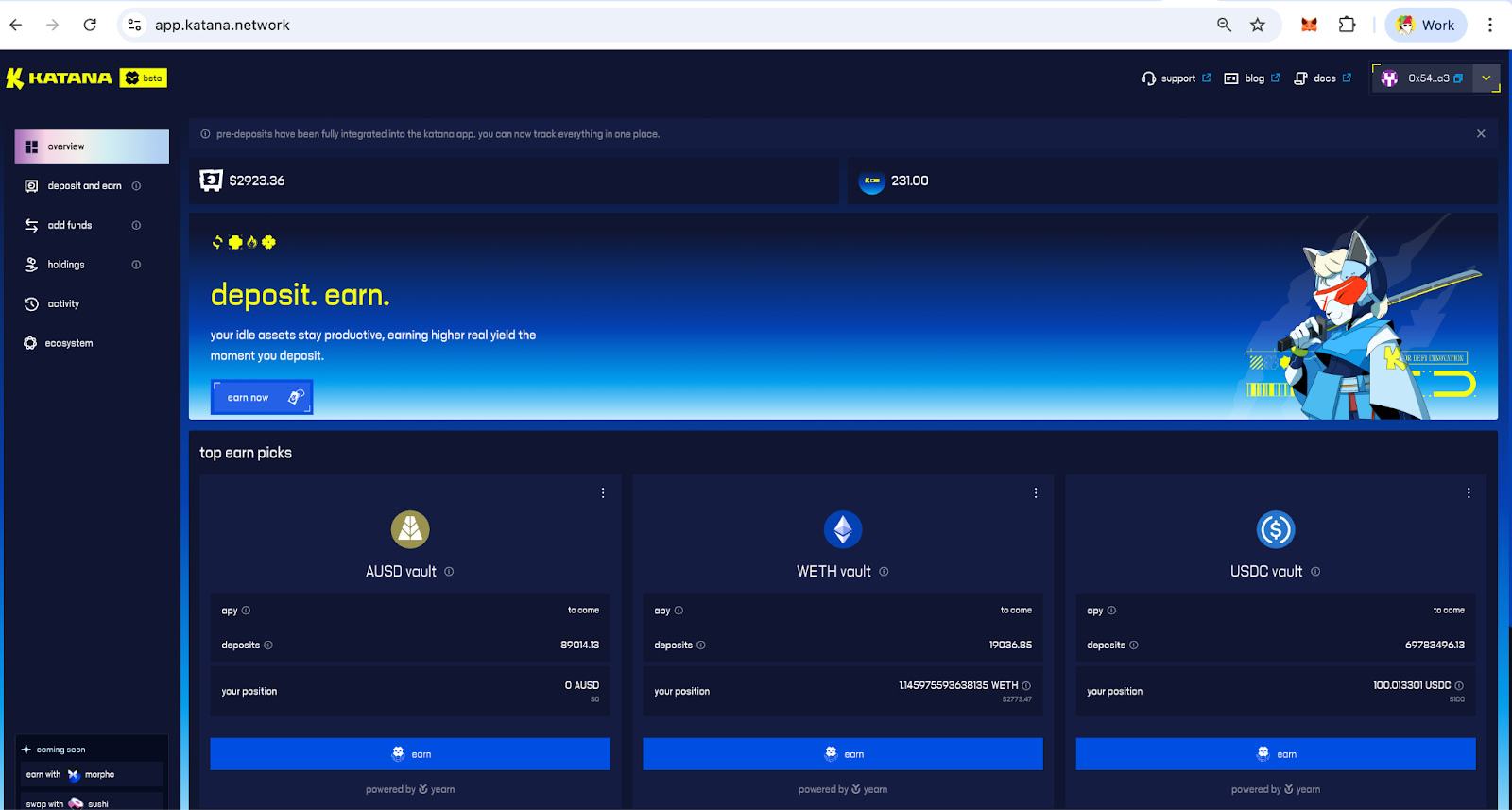Open the ecosystem page
The image size is (1512, 810).
point(69,343)
